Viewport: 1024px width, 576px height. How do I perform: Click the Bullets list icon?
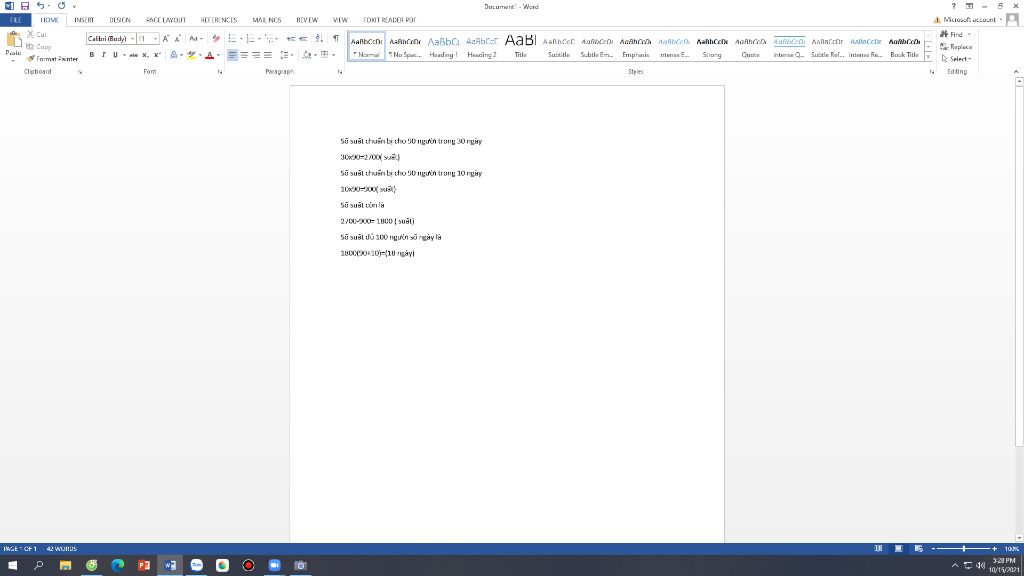click(x=233, y=38)
